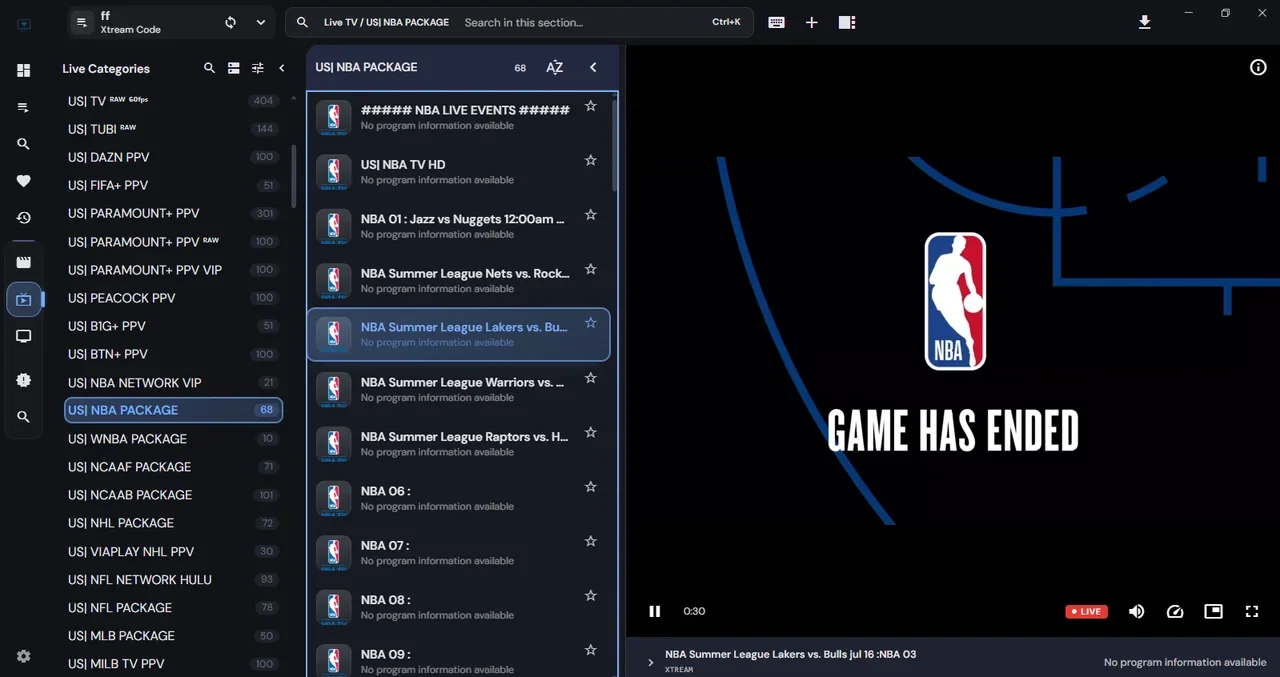Click the Live Categories scrollbar thumb
Viewport: 1280px width, 677px height.
[293, 175]
